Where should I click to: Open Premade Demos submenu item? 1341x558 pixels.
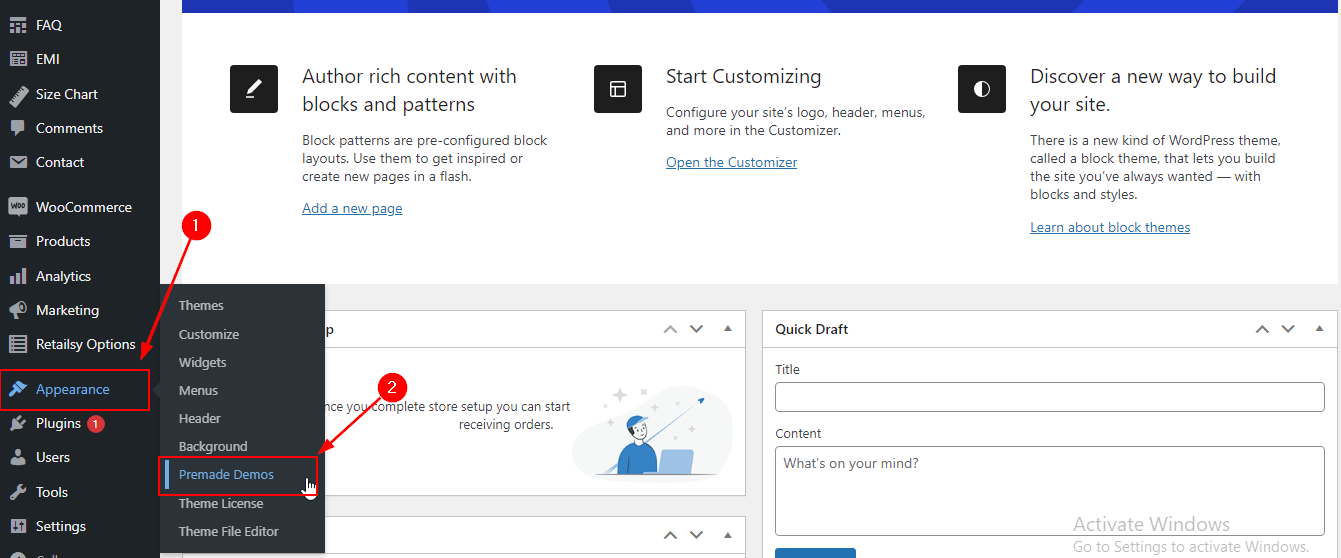[226, 475]
